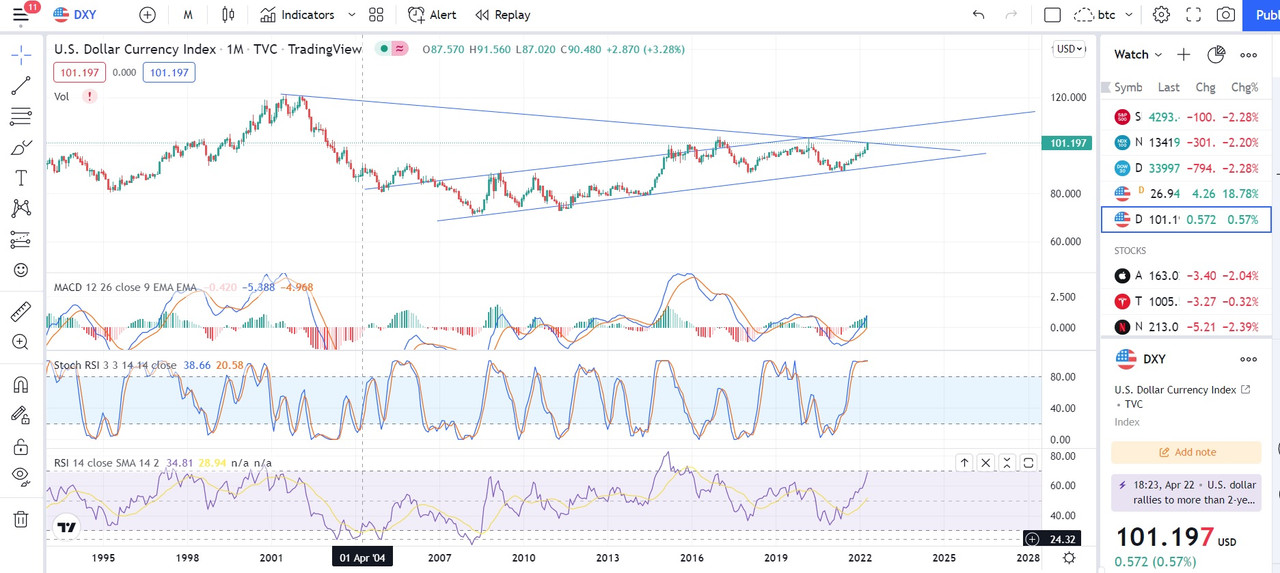Sort watchlist by Last column
Image resolution: width=1280 pixels, height=573 pixels.
click(x=1168, y=88)
